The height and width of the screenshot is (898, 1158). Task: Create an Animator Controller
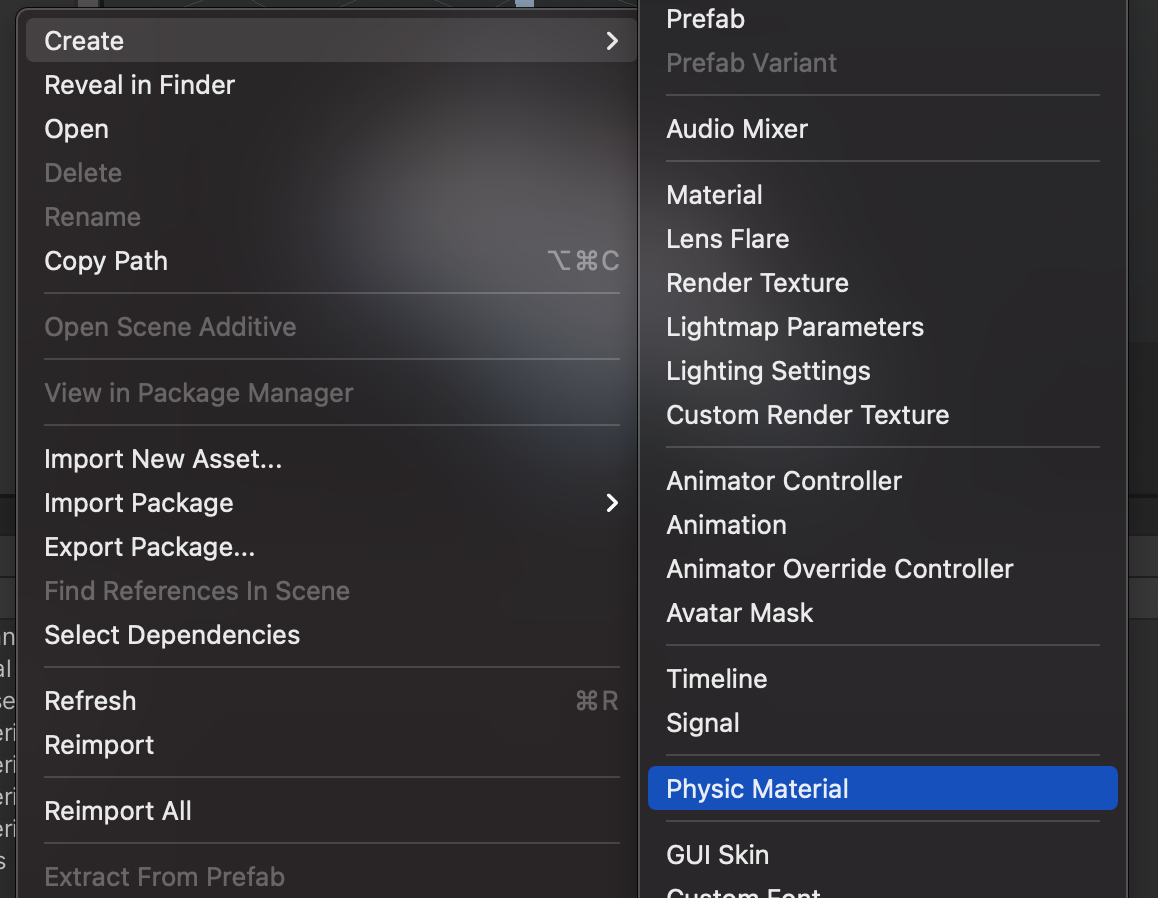(x=784, y=481)
